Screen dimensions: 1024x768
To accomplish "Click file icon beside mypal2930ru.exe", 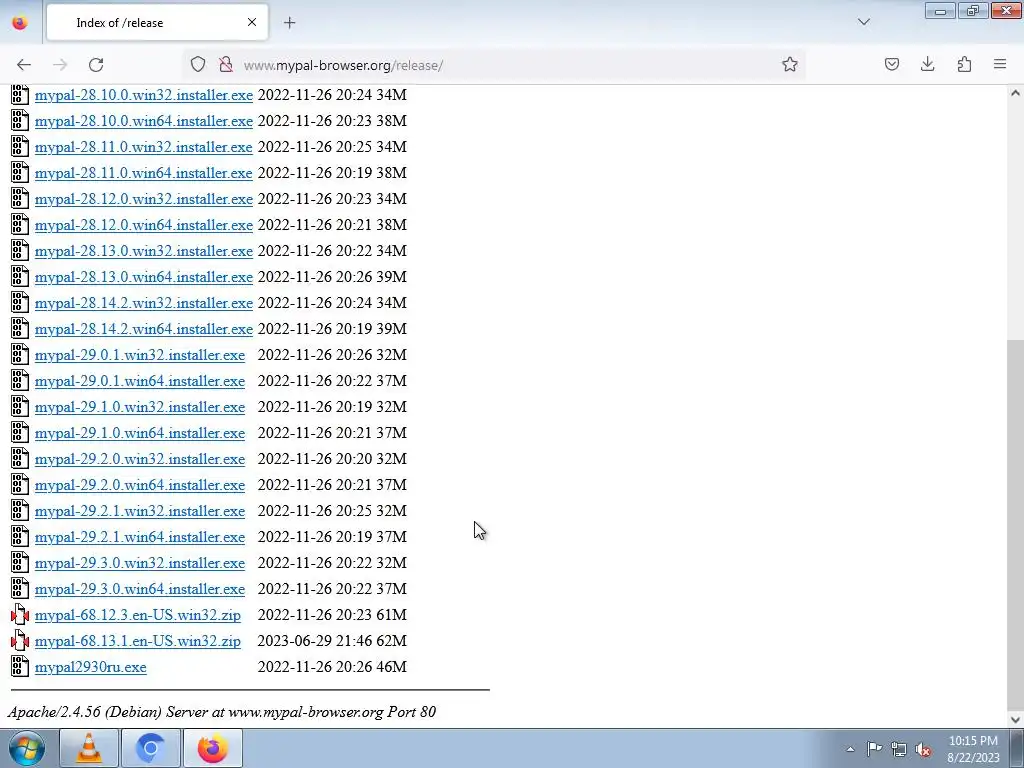I will (20, 667).
